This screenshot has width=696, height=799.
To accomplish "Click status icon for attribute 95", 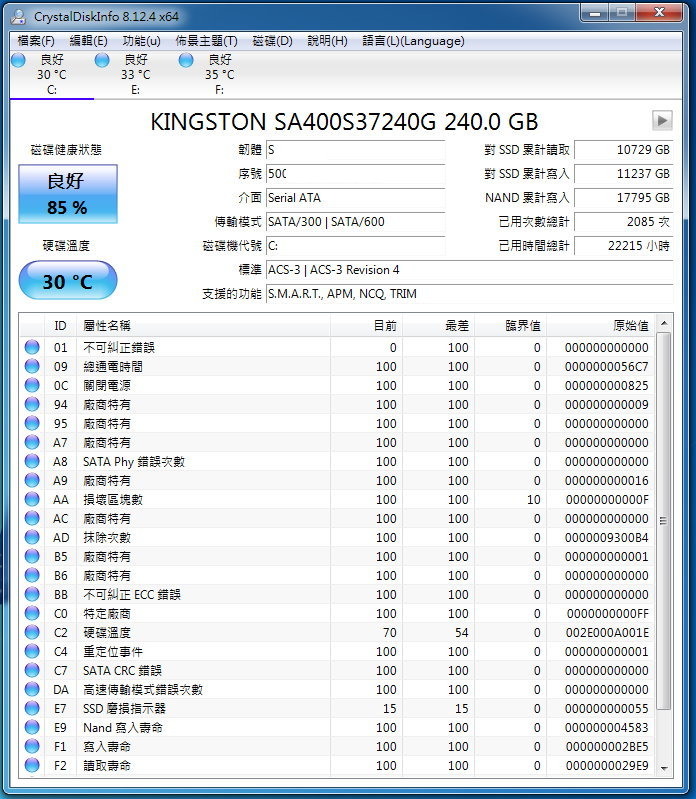I will pos(32,423).
